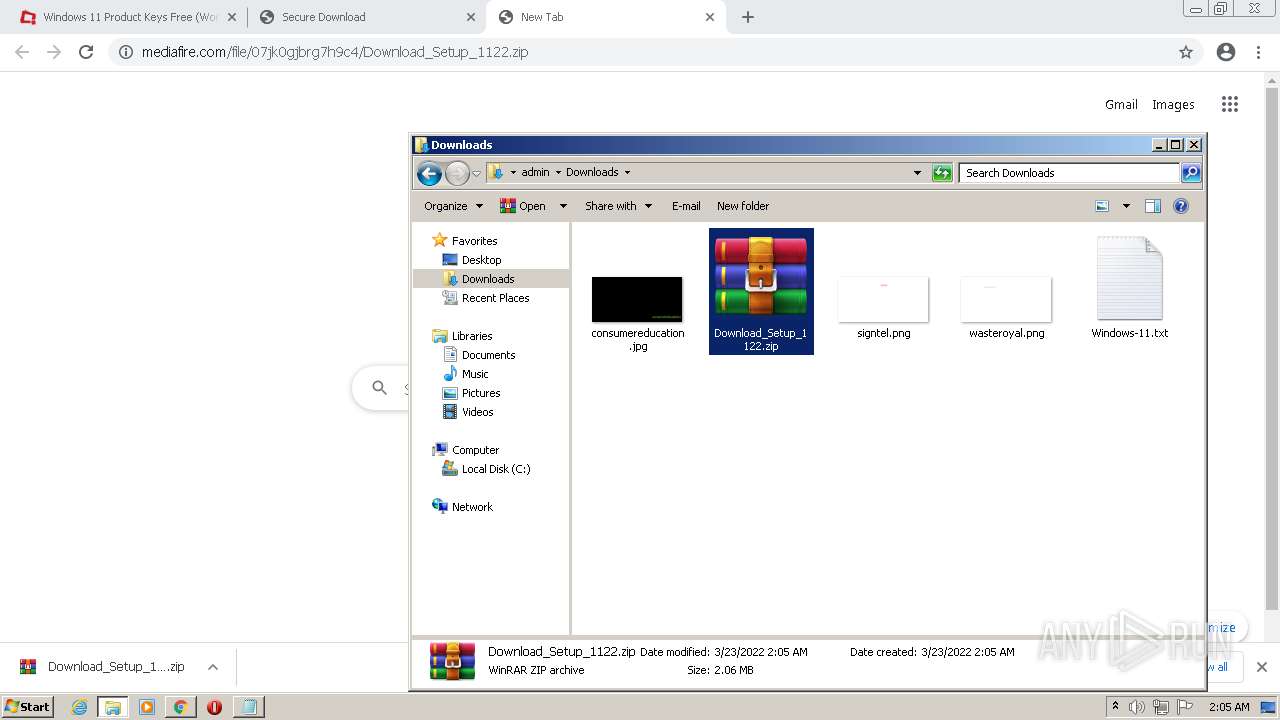The height and width of the screenshot is (720, 1280).
Task: Go back in Downloads explorer window
Action: pyautogui.click(x=429, y=173)
